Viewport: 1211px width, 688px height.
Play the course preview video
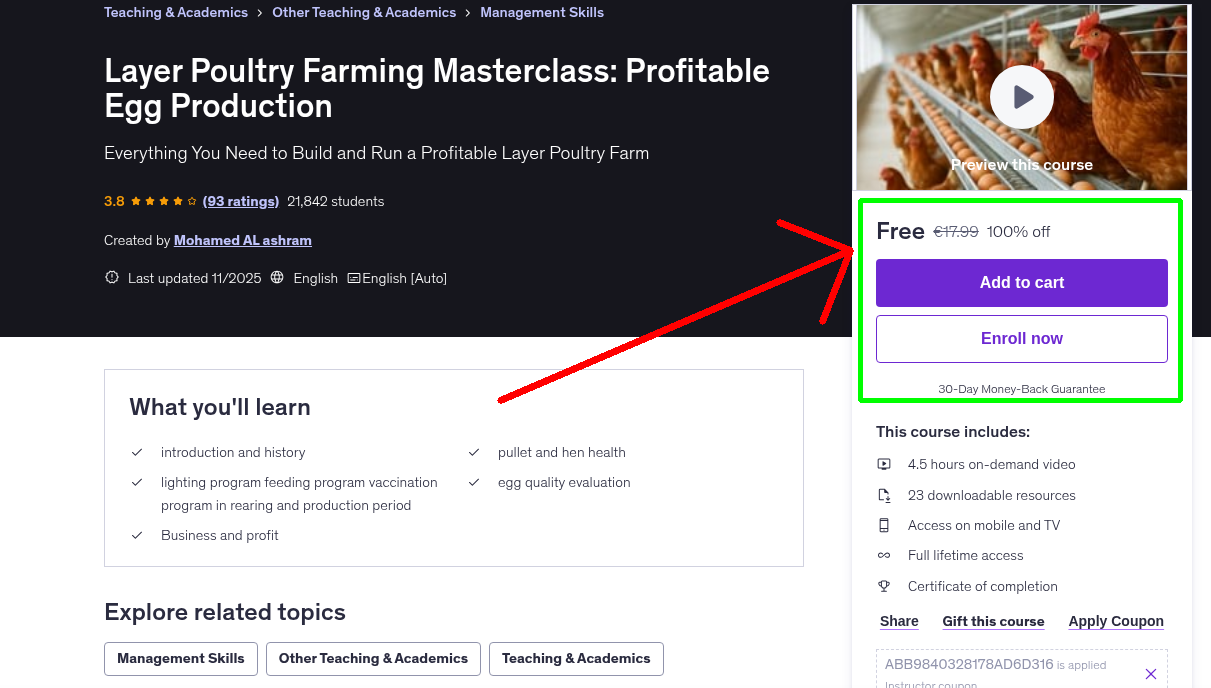(1021, 96)
